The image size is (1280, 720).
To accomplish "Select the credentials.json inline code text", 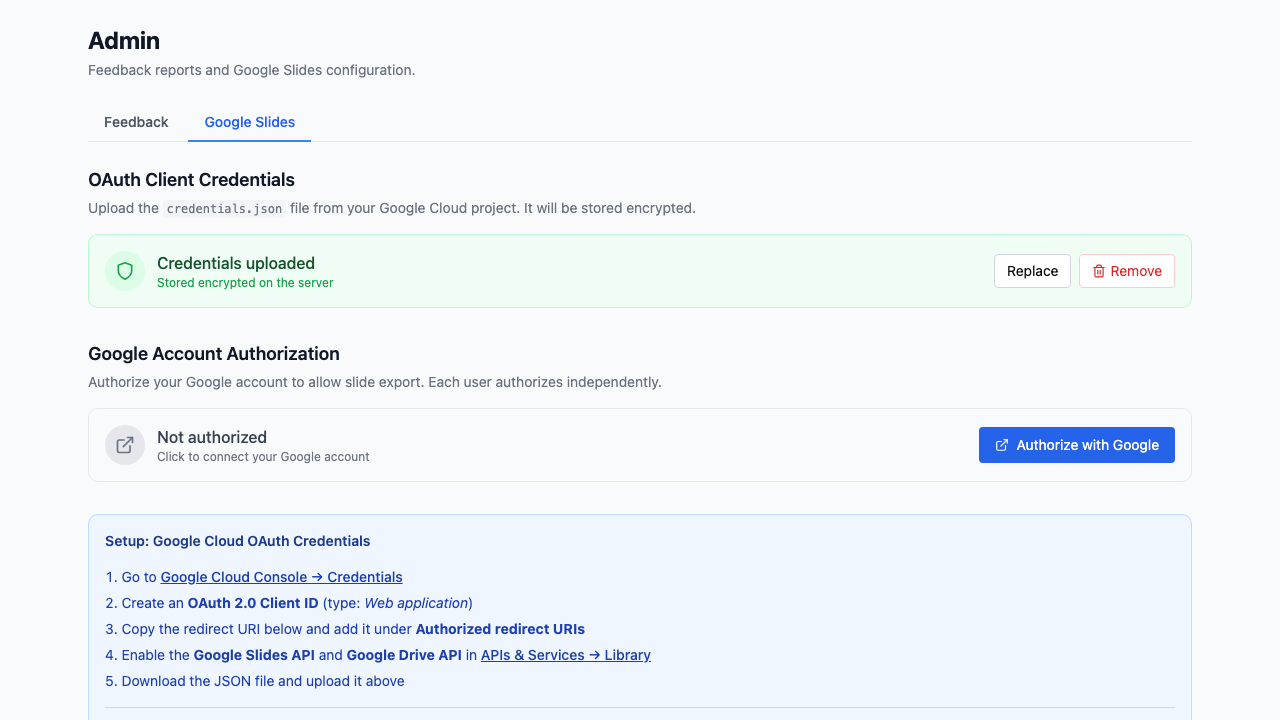I will click(x=225, y=208).
